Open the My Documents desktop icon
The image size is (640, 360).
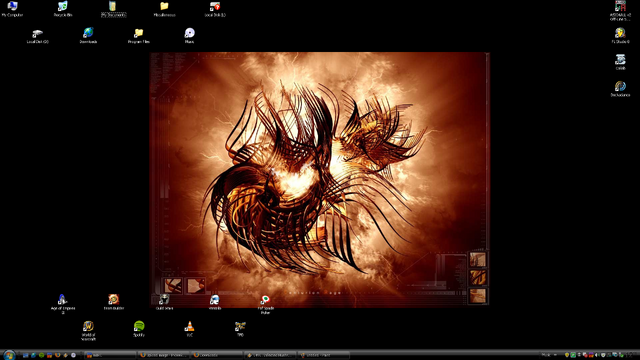(x=113, y=9)
